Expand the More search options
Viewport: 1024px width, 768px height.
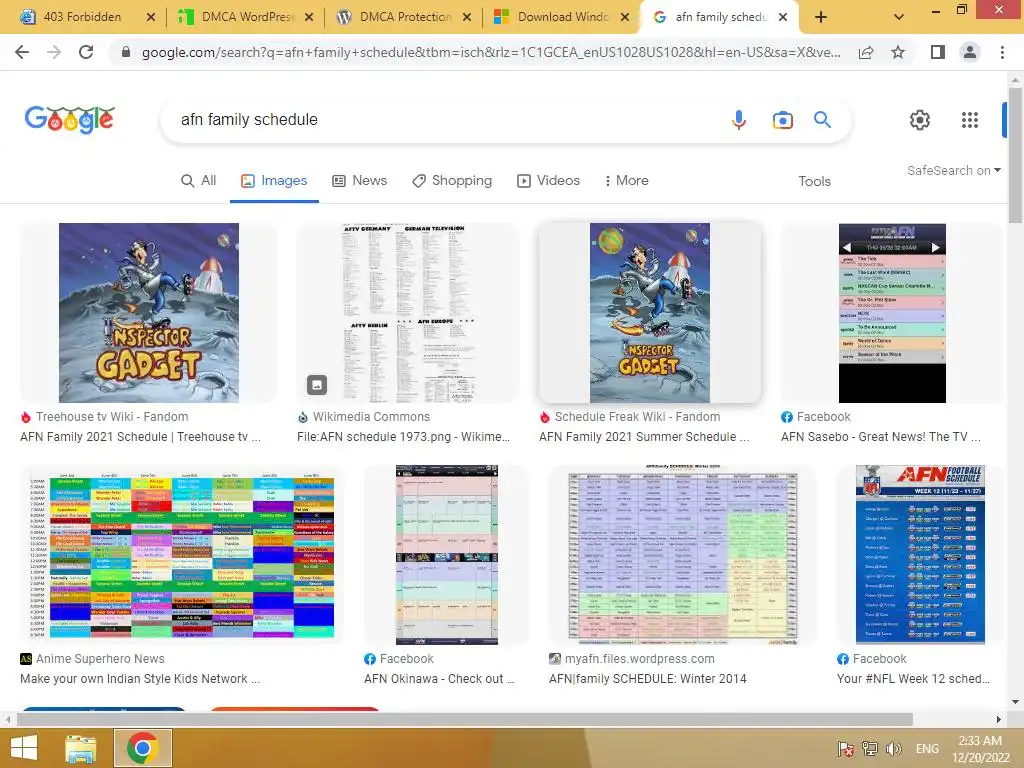626,180
